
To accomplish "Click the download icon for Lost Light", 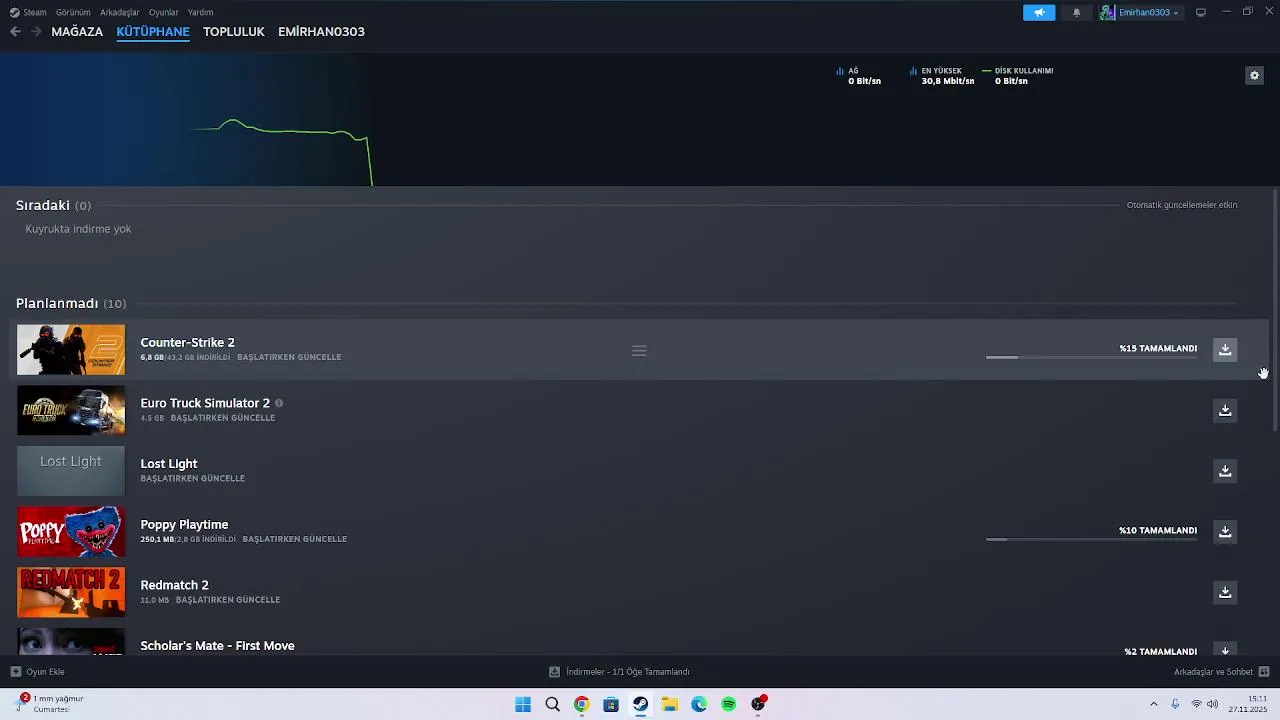I will tap(1225, 471).
